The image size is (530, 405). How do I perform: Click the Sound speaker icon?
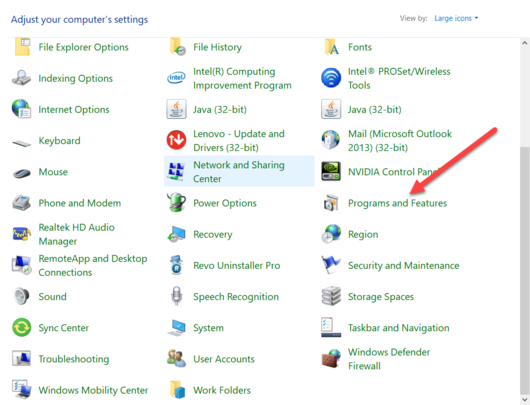[22, 296]
